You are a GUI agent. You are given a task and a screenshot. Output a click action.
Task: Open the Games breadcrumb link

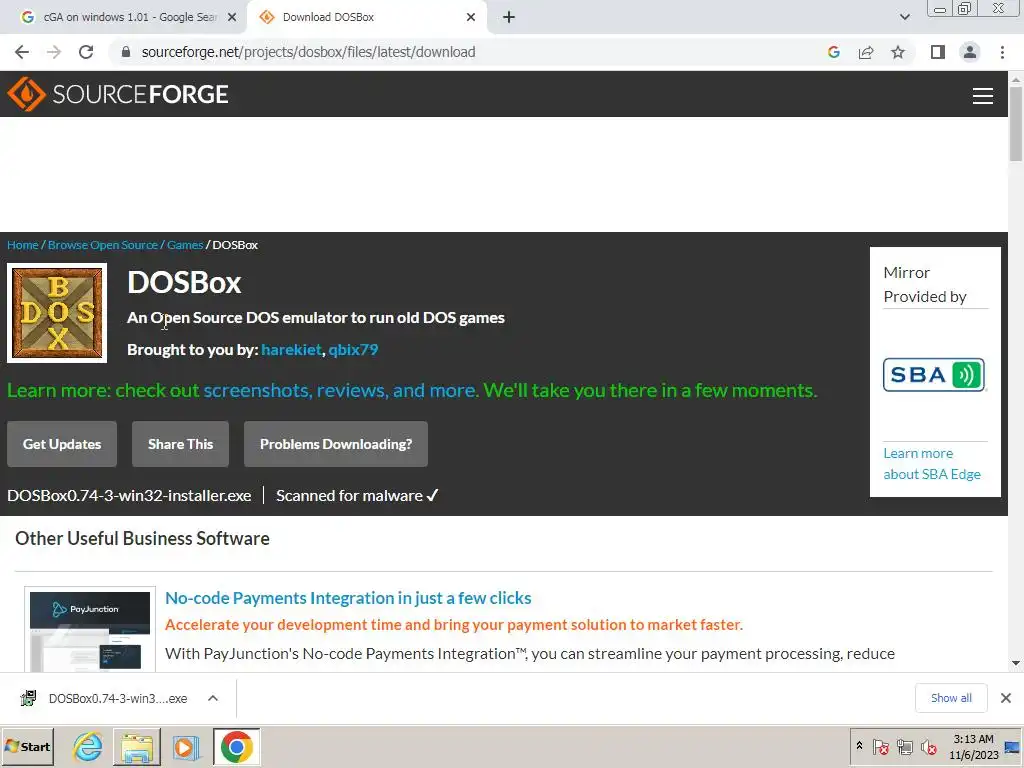185,245
